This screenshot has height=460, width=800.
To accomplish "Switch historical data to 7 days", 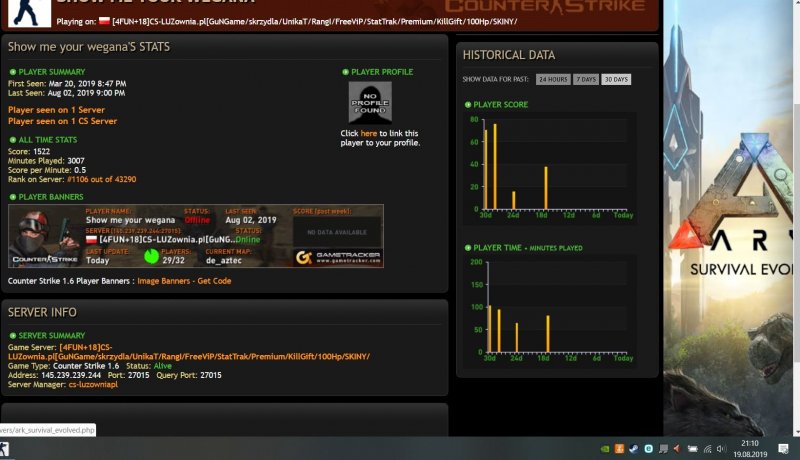I will 585,79.
